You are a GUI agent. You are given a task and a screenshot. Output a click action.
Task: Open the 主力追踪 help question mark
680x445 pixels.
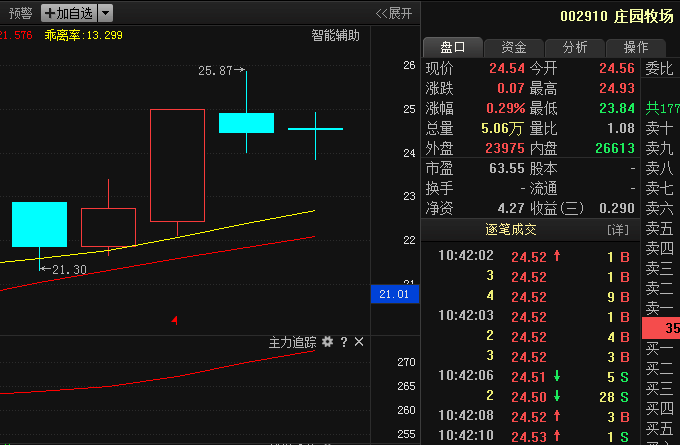(x=344, y=342)
